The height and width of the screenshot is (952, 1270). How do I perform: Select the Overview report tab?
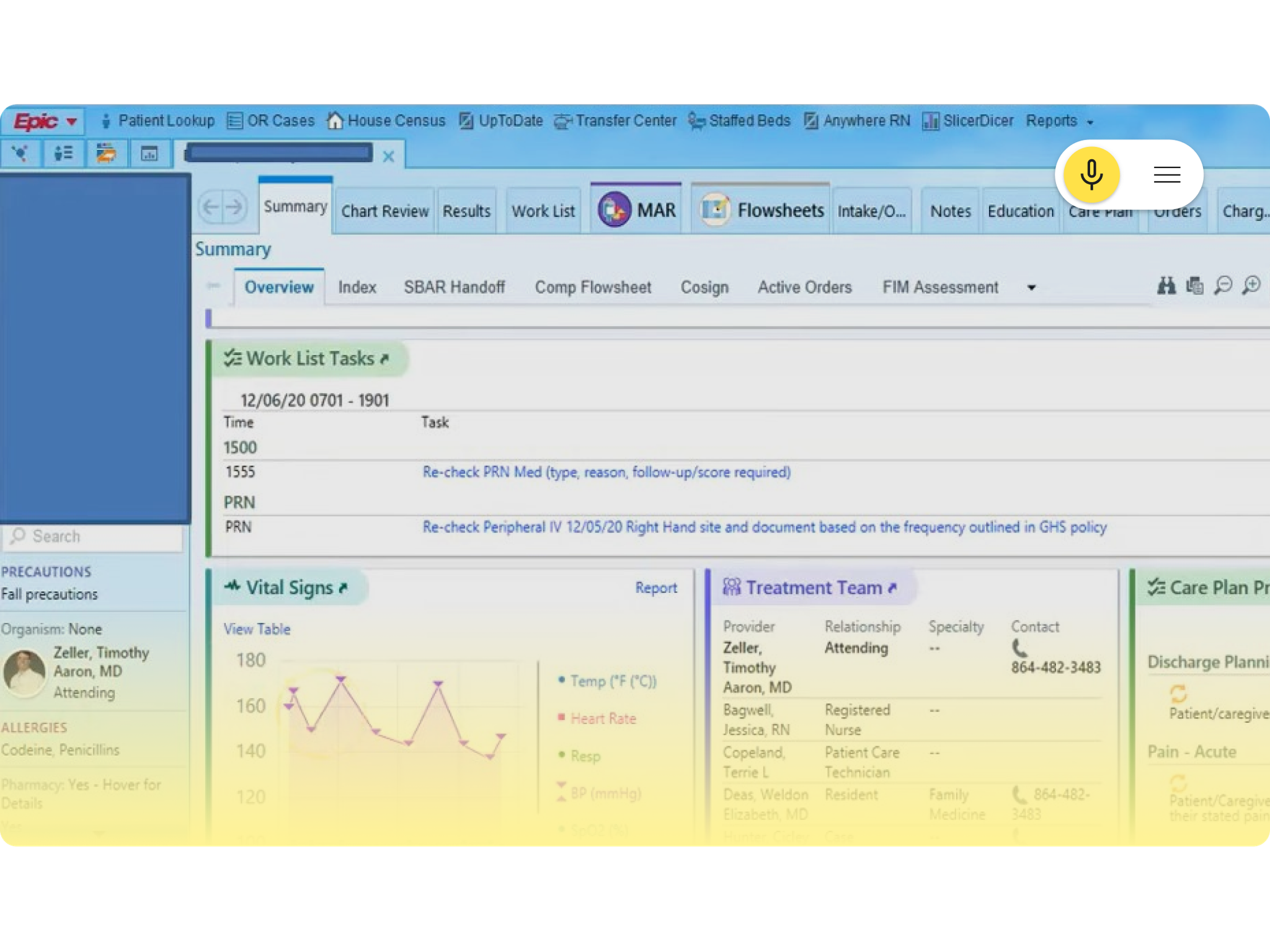pyautogui.click(x=279, y=287)
